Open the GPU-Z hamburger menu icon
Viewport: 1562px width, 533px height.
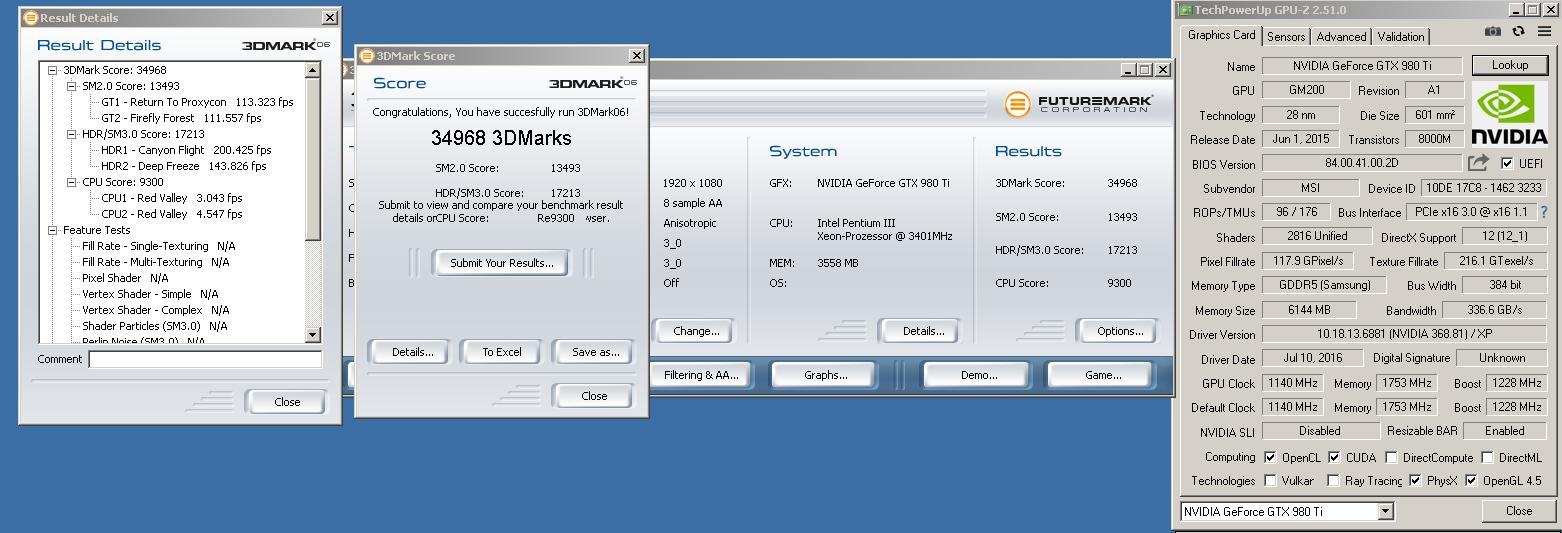coord(1544,32)
